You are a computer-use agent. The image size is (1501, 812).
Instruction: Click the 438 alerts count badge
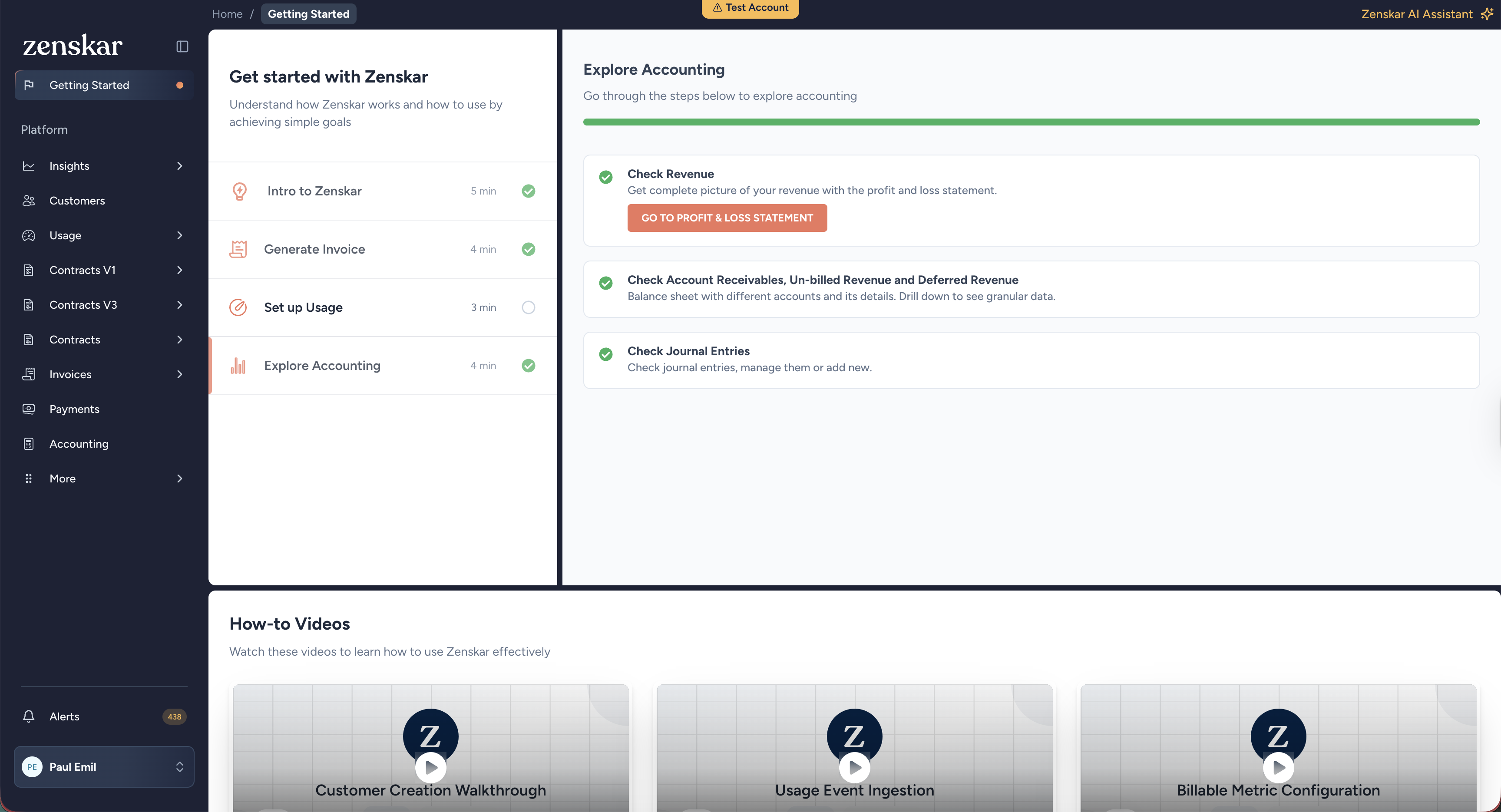click(174, 717)
